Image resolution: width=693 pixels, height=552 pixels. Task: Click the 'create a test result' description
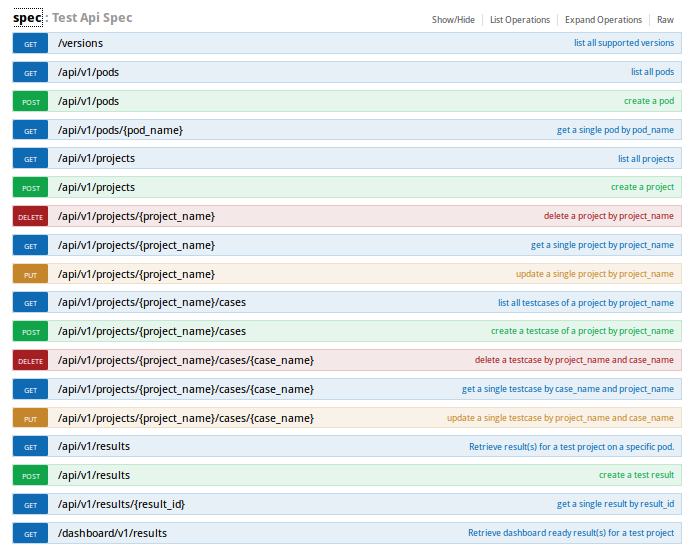point(636,475)
